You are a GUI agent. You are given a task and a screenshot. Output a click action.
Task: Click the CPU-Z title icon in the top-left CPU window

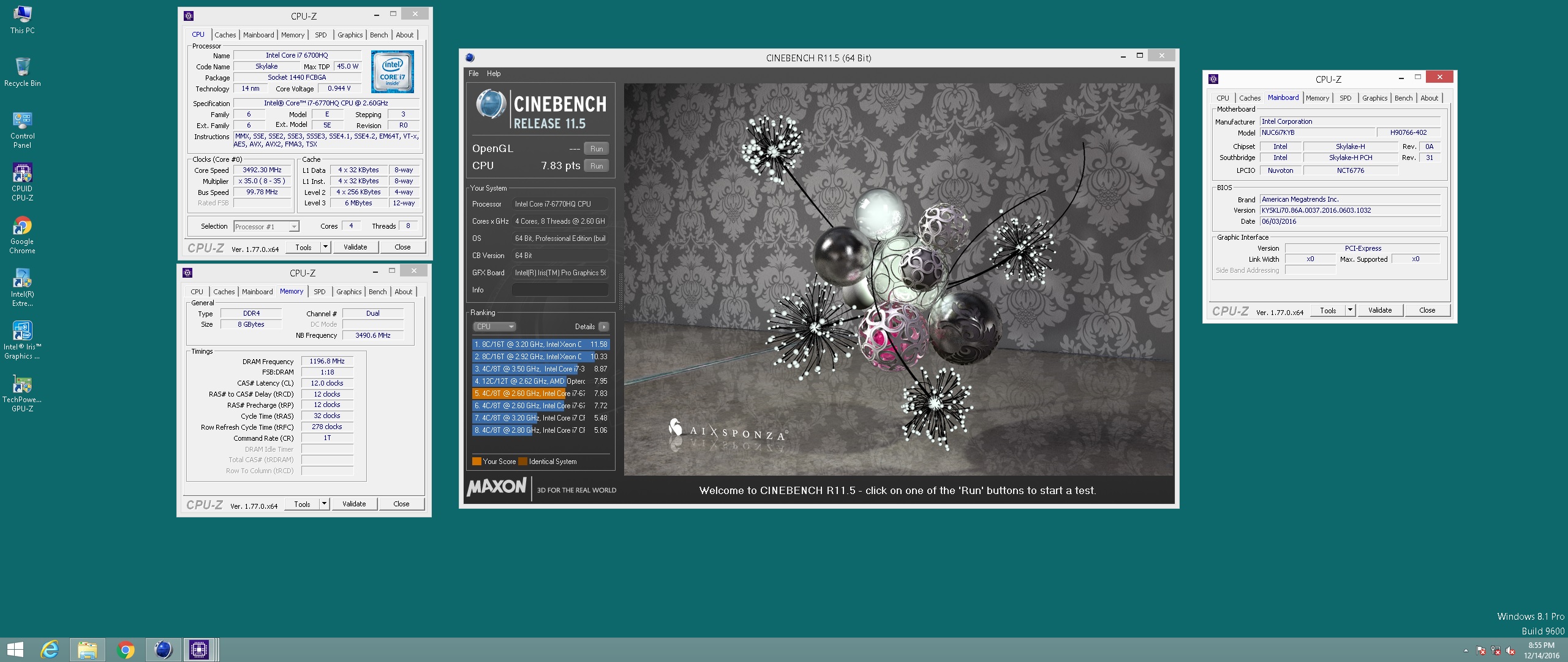click(x=189, y=16)
